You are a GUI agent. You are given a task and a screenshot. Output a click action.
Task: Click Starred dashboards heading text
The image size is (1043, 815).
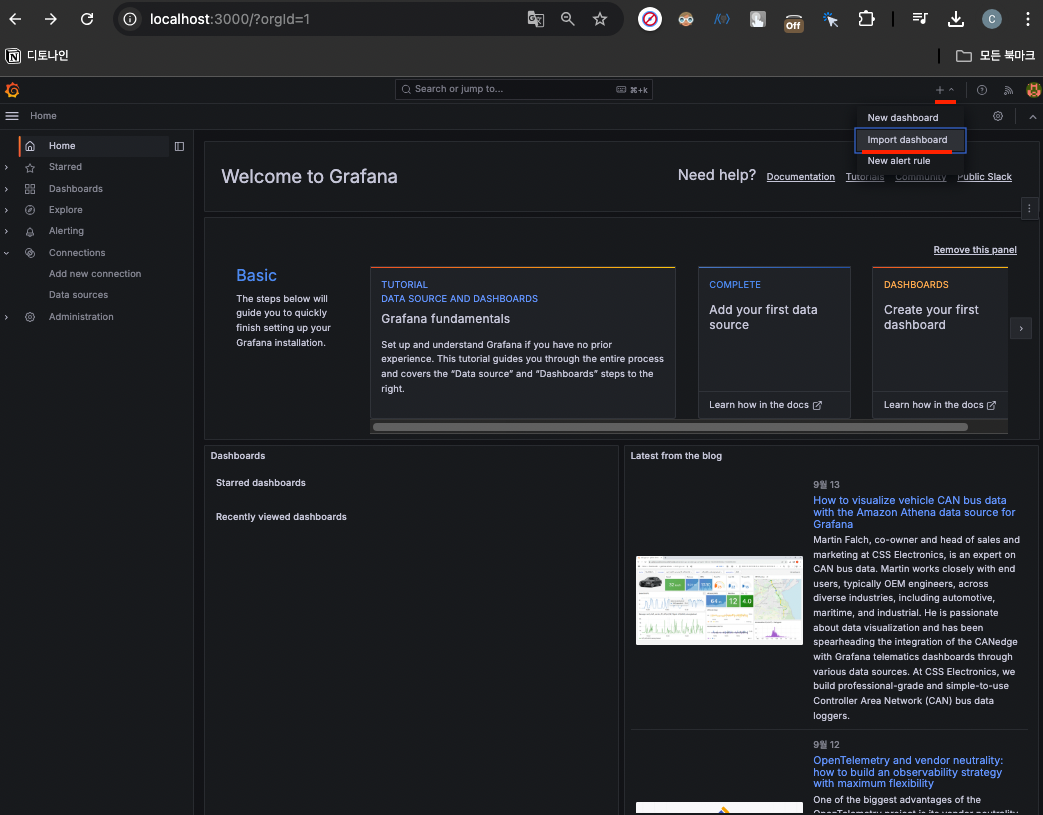point(261,483)
